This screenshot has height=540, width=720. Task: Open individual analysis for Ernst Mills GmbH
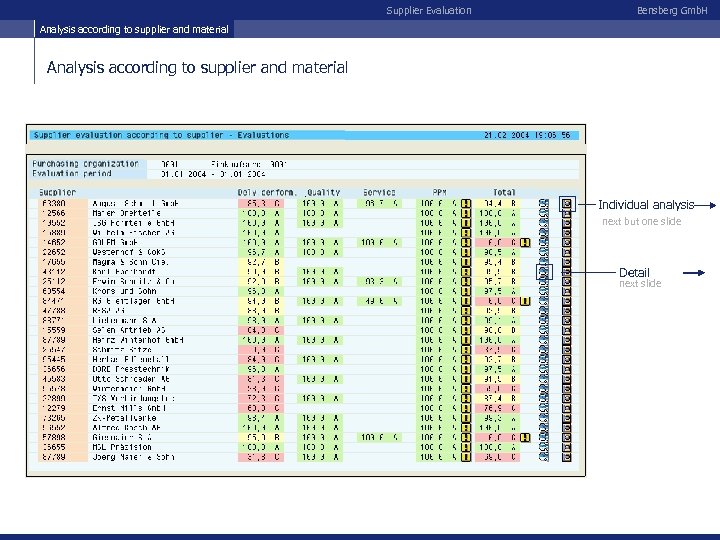[x=567, y=408]
